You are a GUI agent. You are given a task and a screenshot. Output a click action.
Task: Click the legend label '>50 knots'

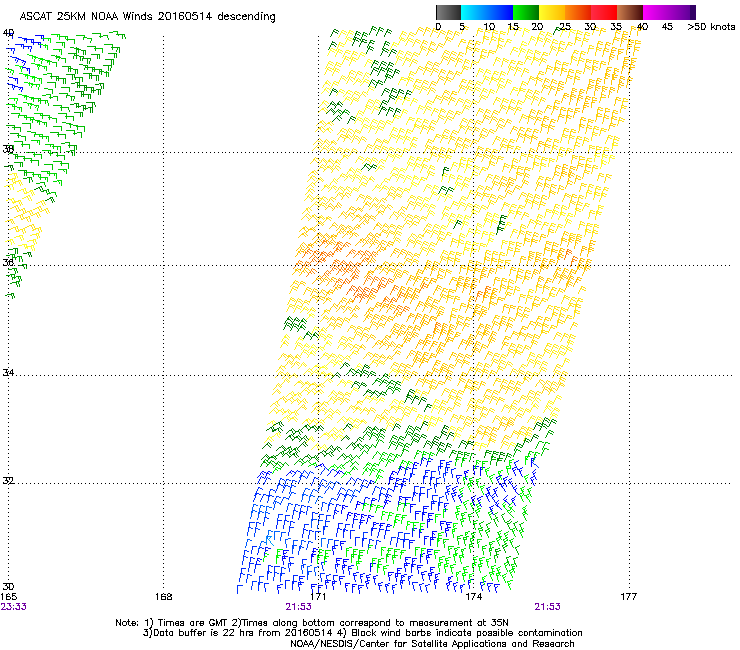711,27
